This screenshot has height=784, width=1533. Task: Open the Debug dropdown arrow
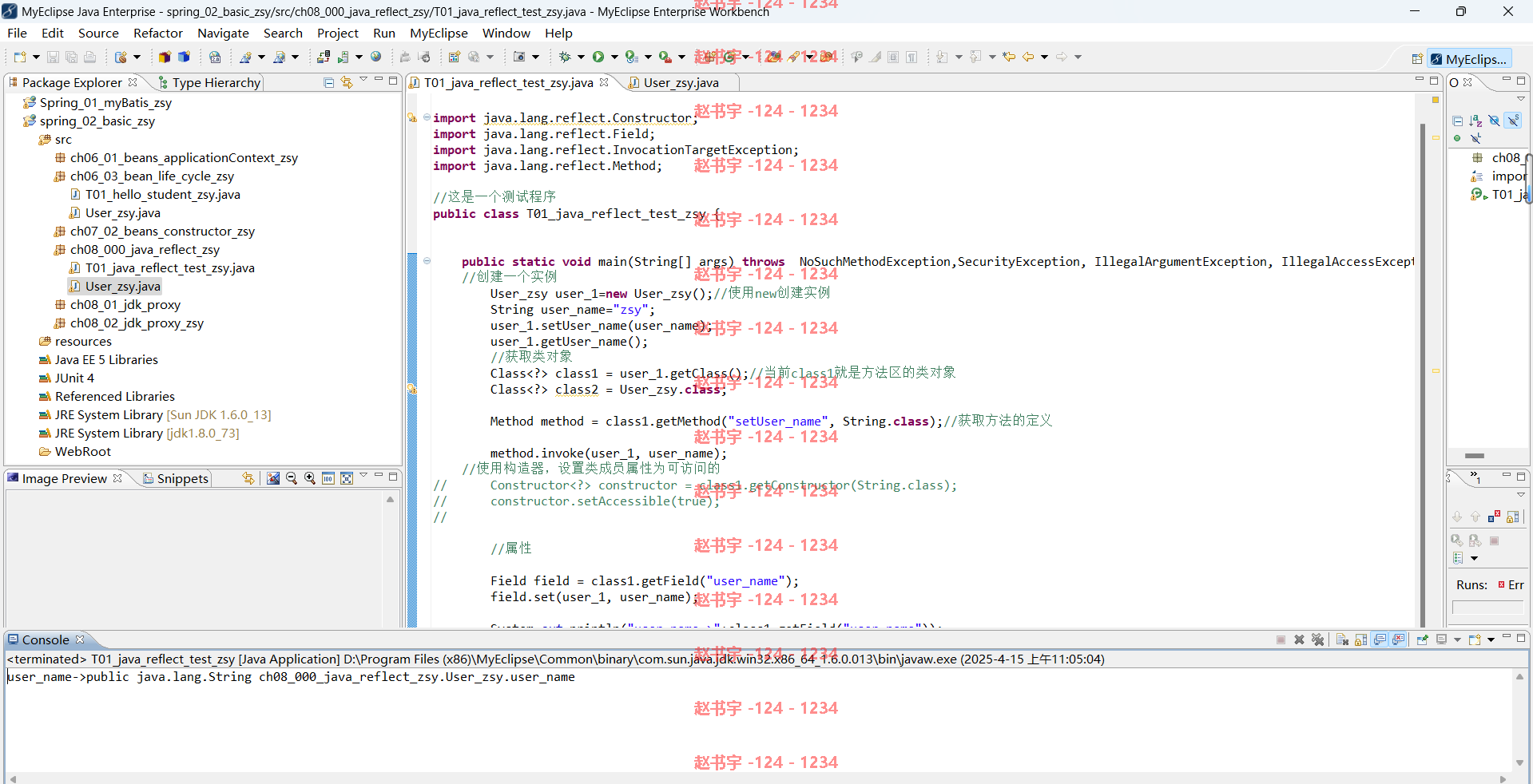coord(581,57)
